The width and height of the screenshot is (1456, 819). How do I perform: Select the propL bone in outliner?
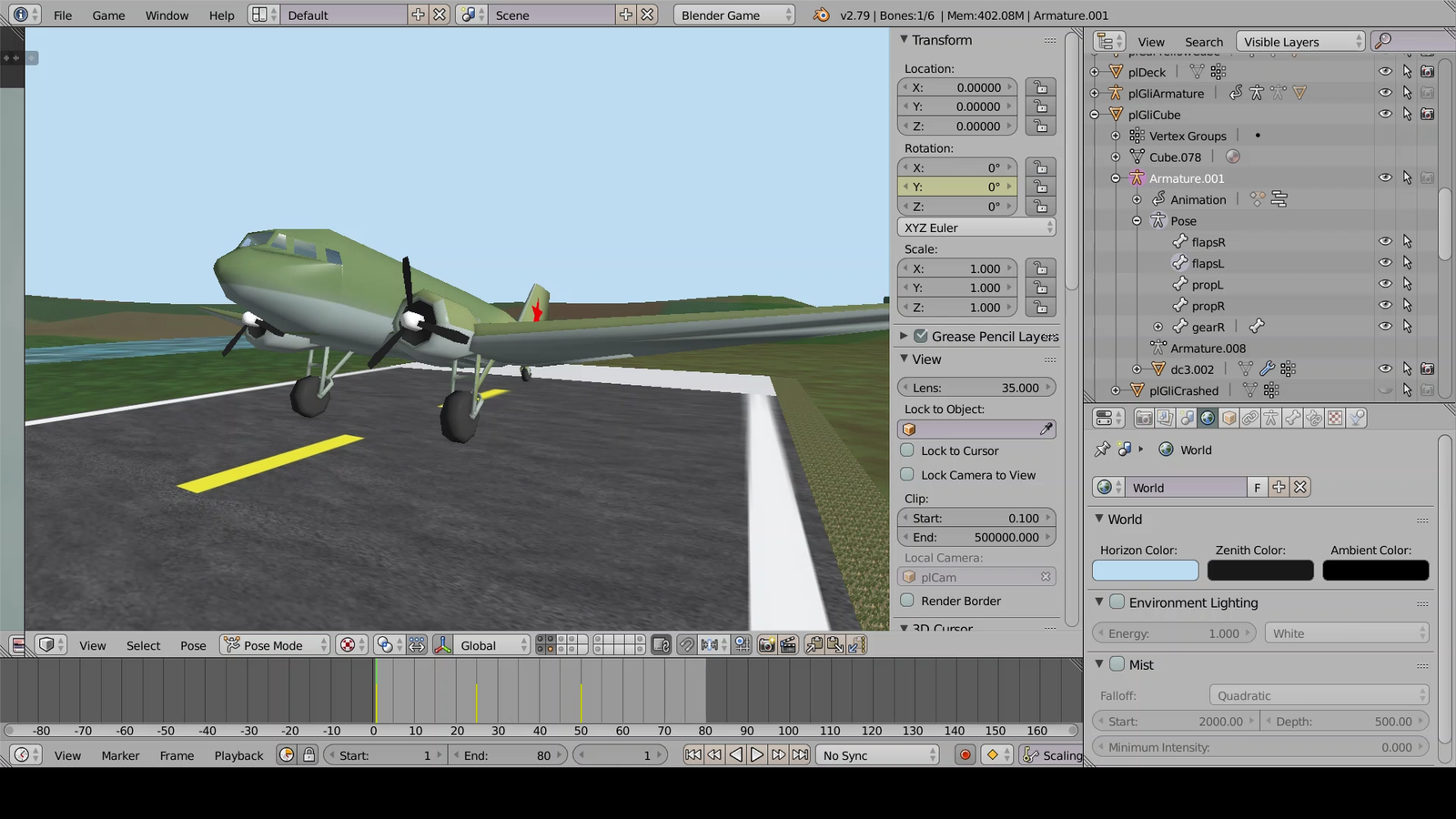coord(1207,284)
